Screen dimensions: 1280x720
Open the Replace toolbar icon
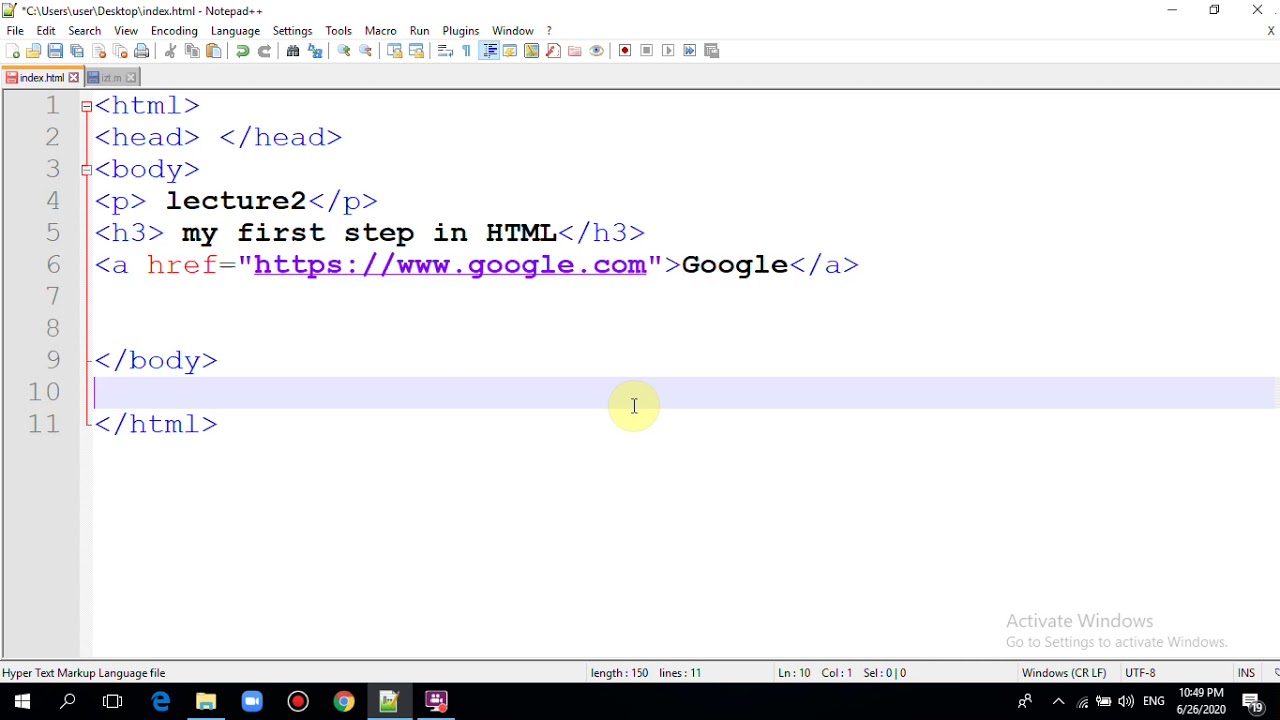click(x=315, y=51)
